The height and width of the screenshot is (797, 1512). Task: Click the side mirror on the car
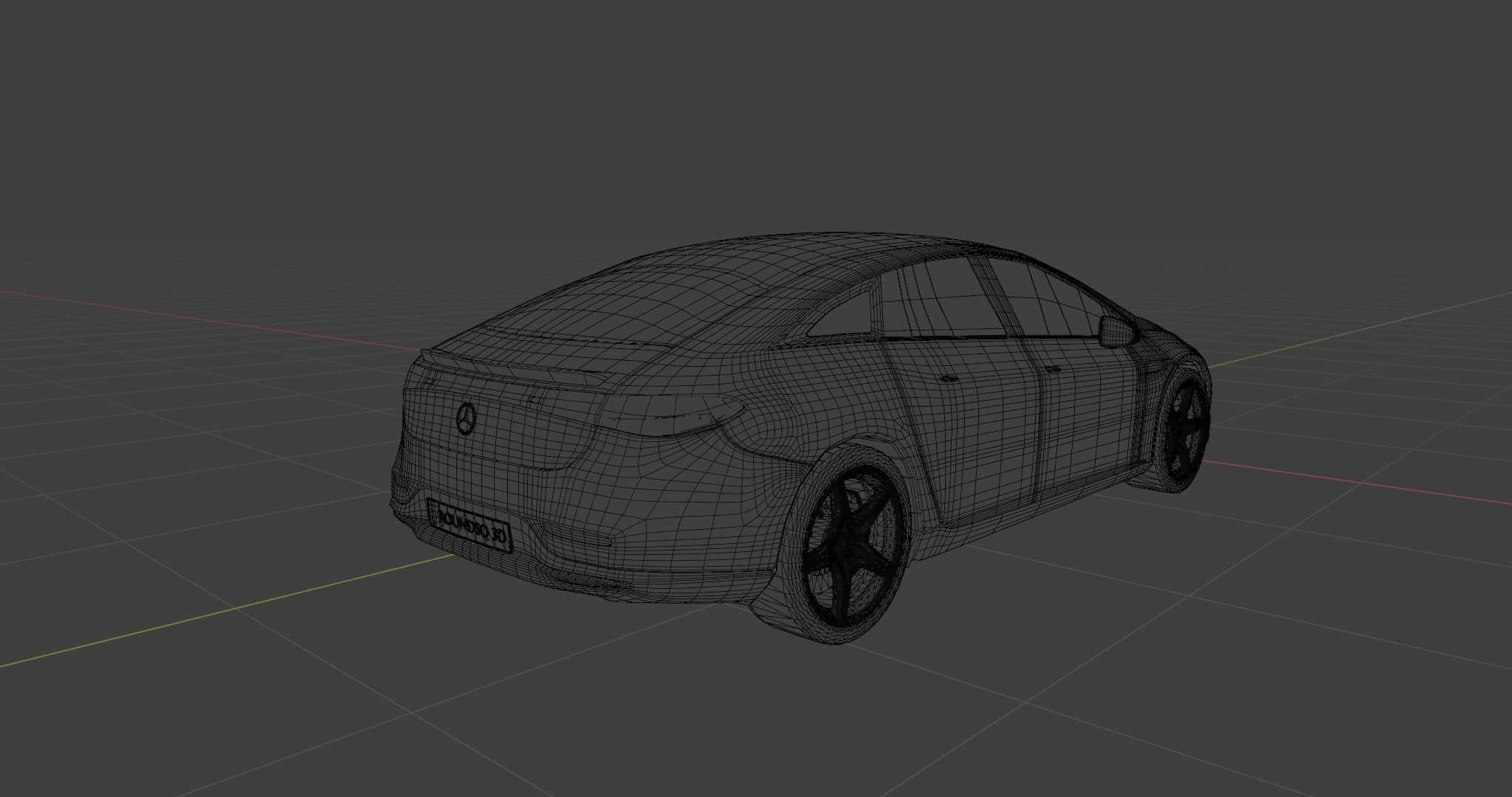[x=1118, y=331]
